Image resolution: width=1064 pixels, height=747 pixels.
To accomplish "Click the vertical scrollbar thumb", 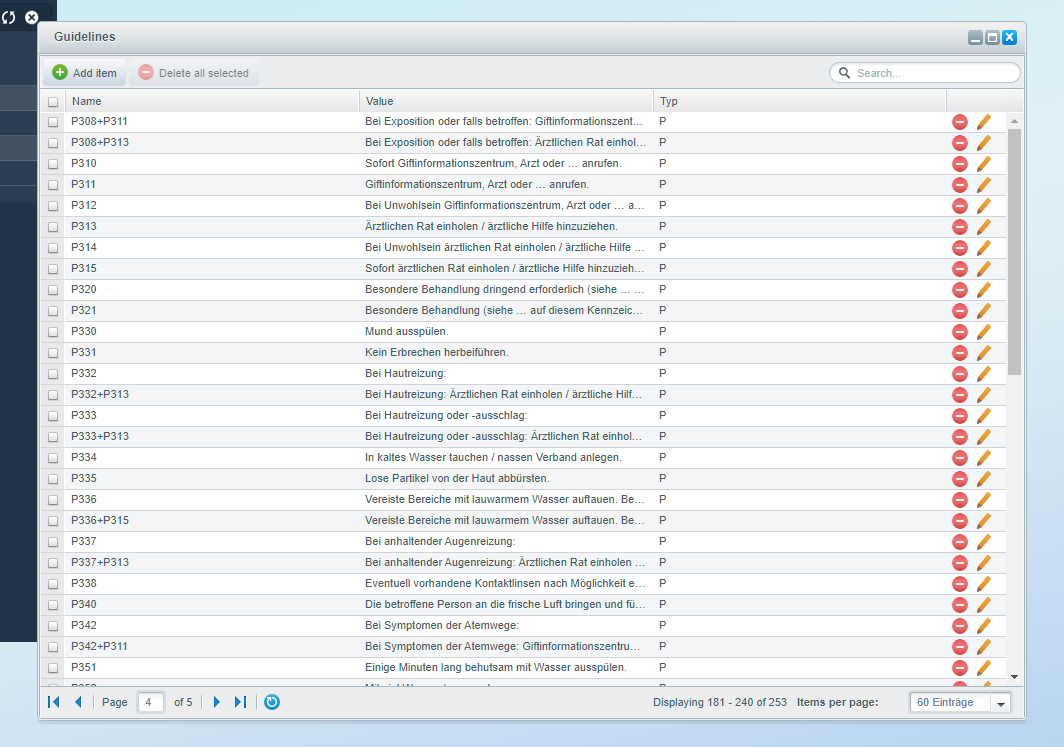I will (1014, 252).
